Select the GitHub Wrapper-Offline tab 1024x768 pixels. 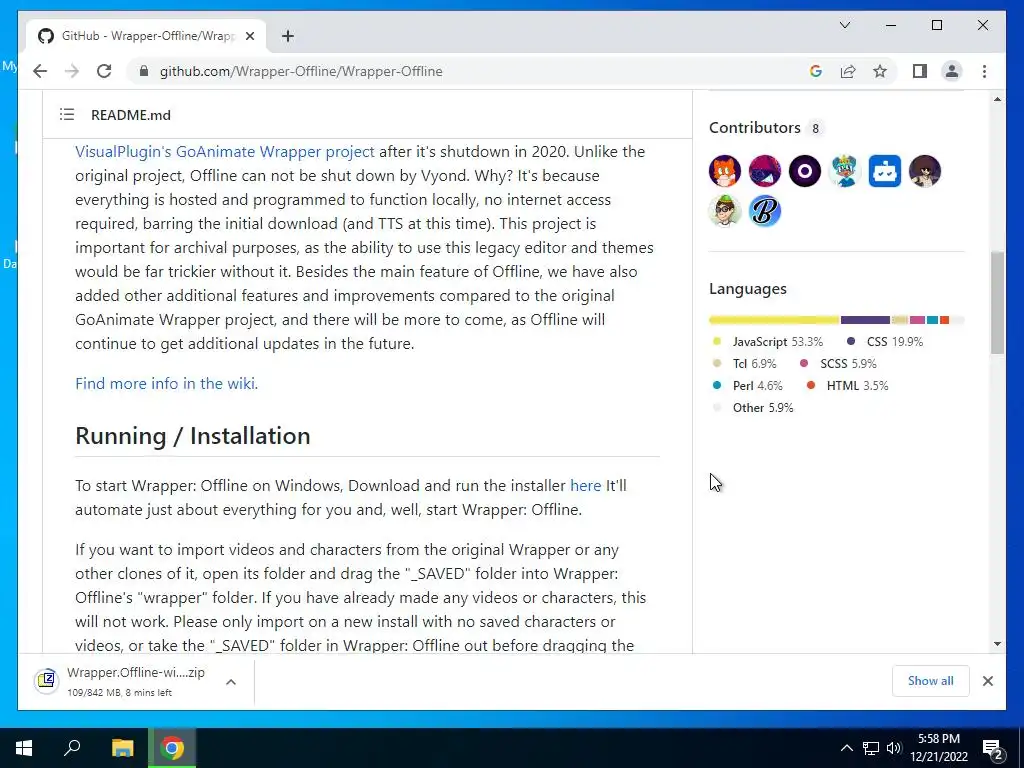click(x=146, y=35)
